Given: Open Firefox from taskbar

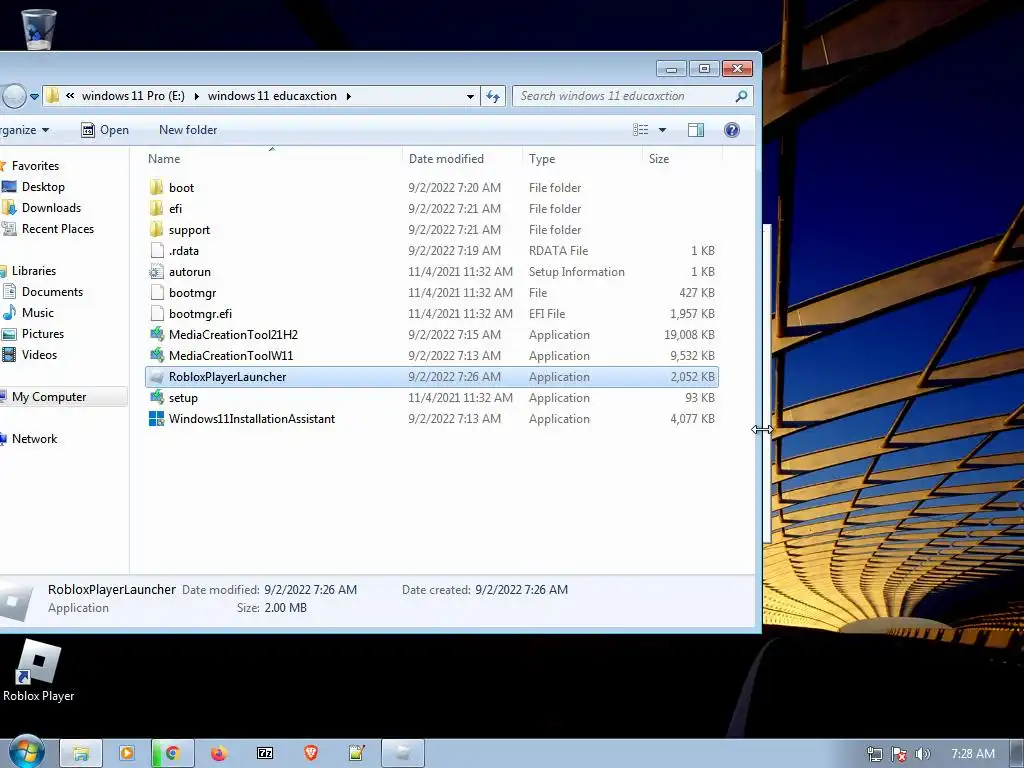Looking at the screenshot, I should point(219,754).
